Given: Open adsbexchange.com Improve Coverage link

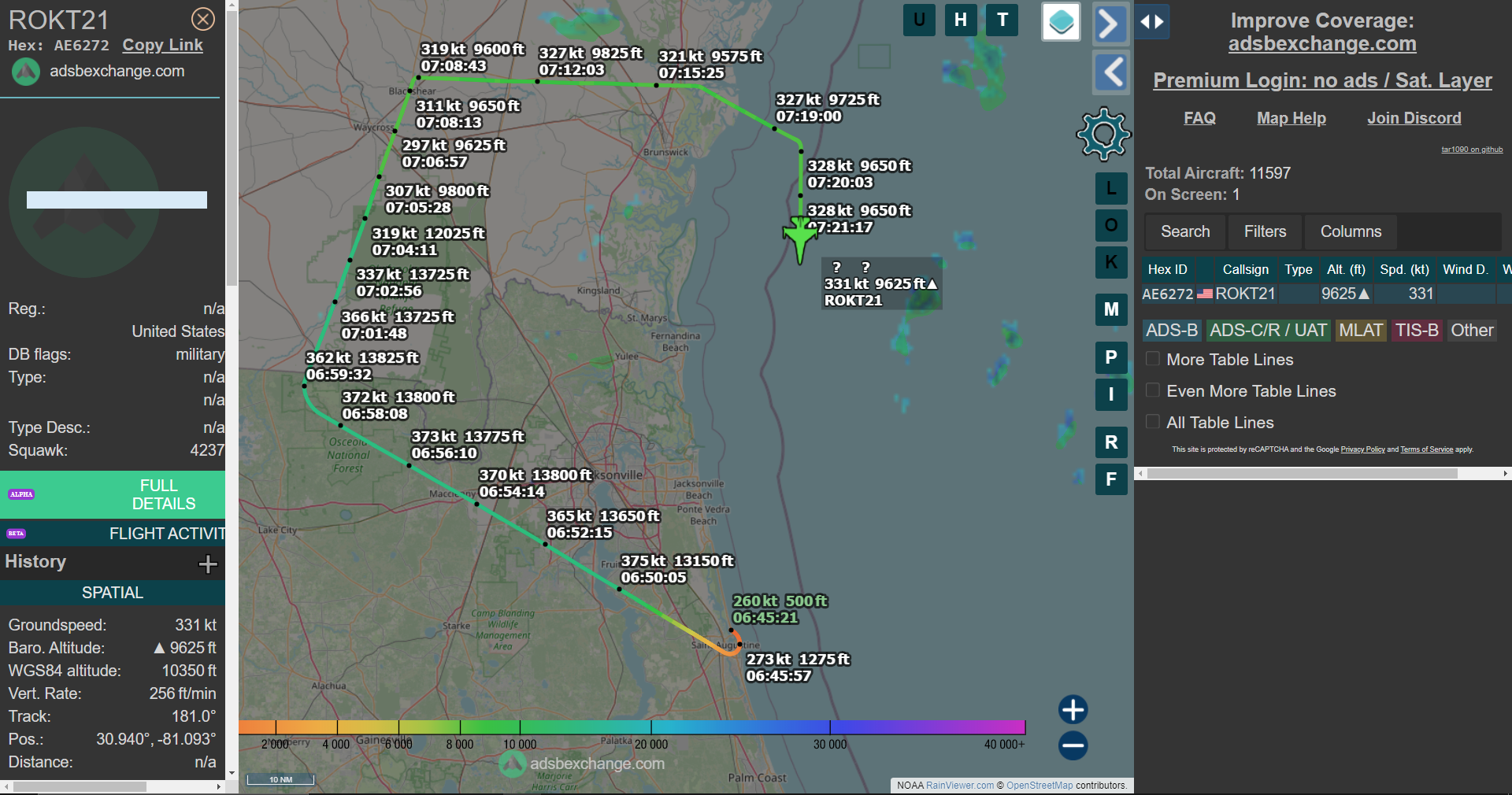Looking at the screenshot, I should 1322,44.
